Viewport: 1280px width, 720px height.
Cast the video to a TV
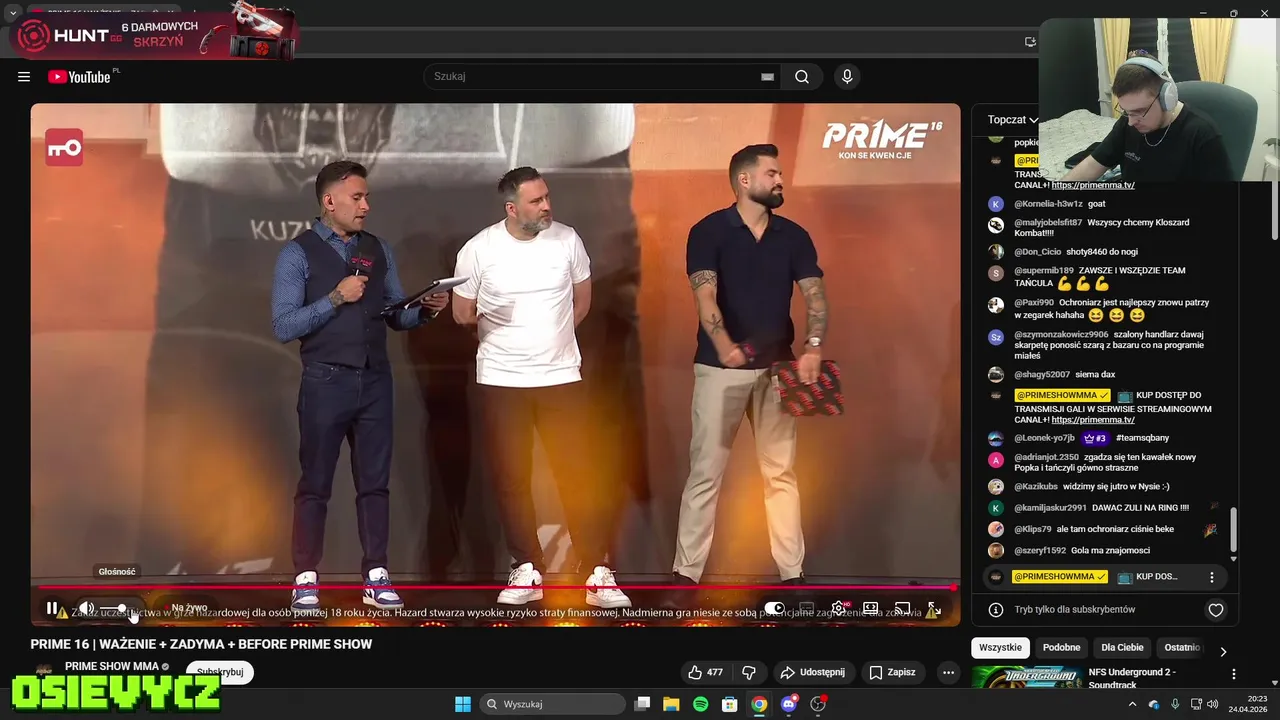pos(903,608)
